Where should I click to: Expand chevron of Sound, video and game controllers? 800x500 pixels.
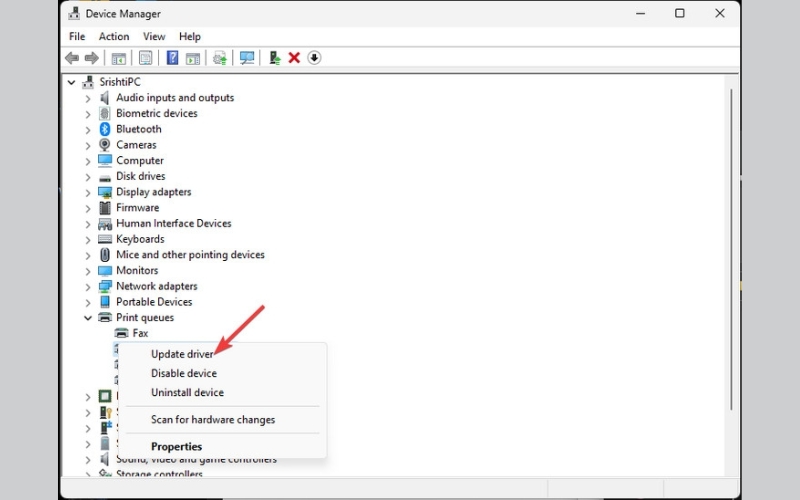pyautogui.click(x=88, y=460)
